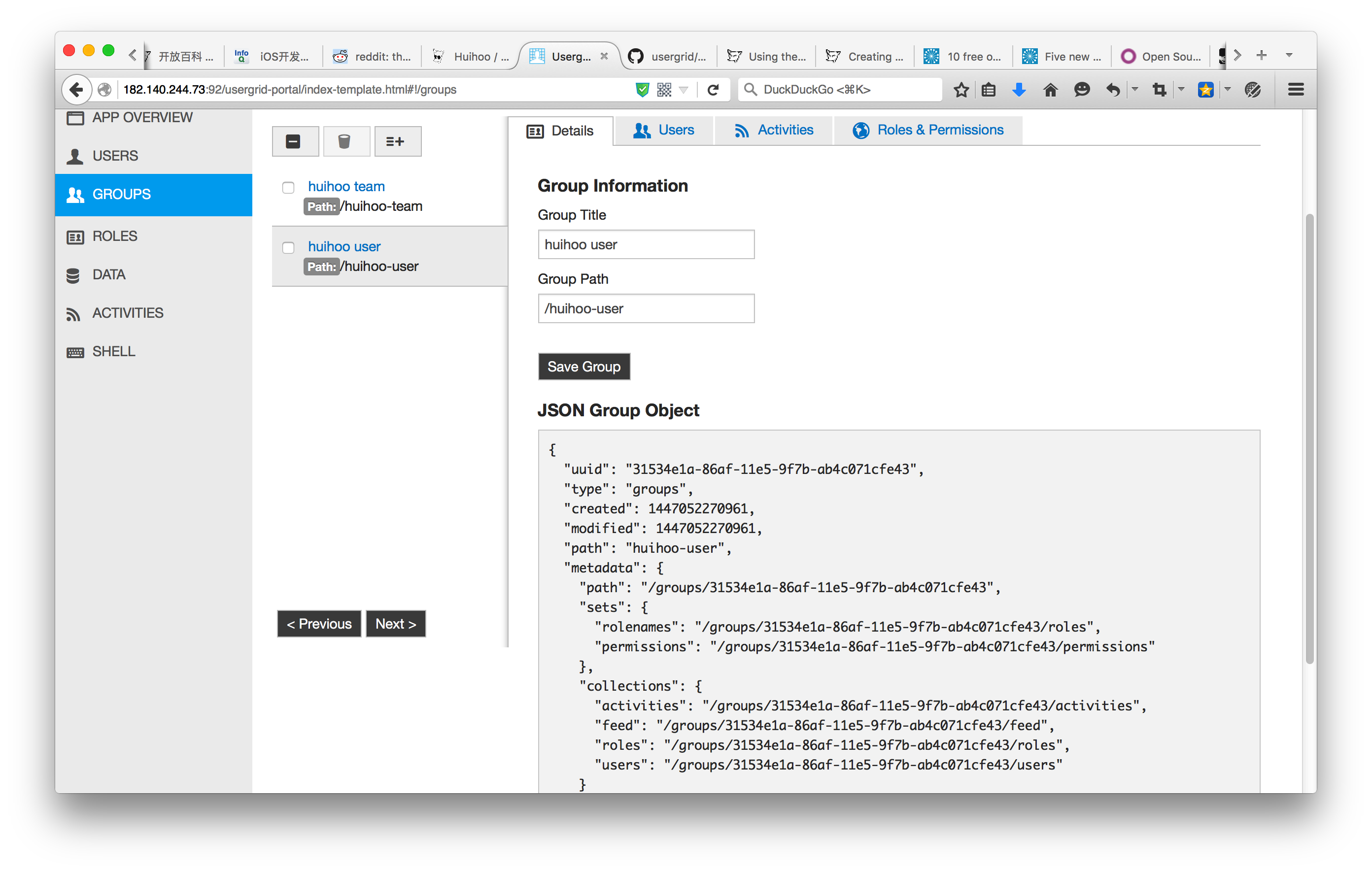The image size is (1372, 872).
Task: Click the deselect all minus icon button
Action: coord(295,141)
